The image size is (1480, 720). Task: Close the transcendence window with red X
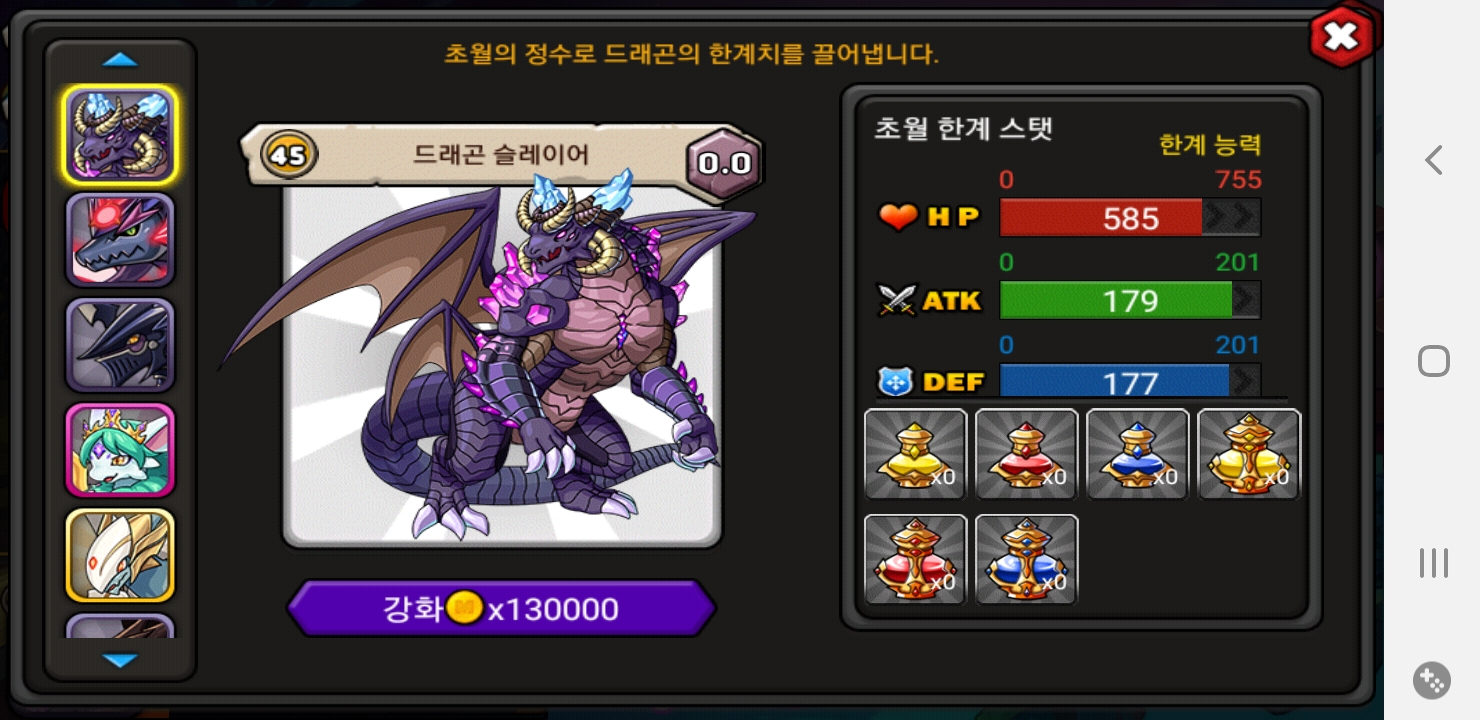(x=1341, y=37)
